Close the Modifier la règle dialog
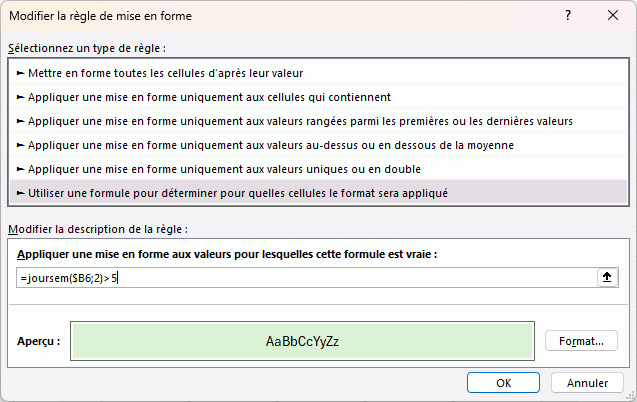Screen dimensions: 637x402 (x=611, y=17)
